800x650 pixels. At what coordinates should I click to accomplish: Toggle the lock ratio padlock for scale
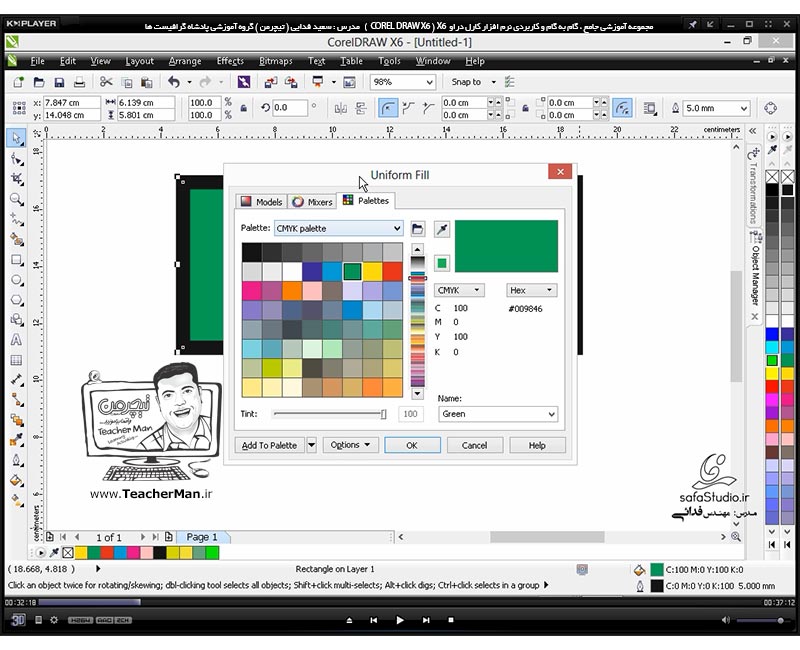[244, 108]
